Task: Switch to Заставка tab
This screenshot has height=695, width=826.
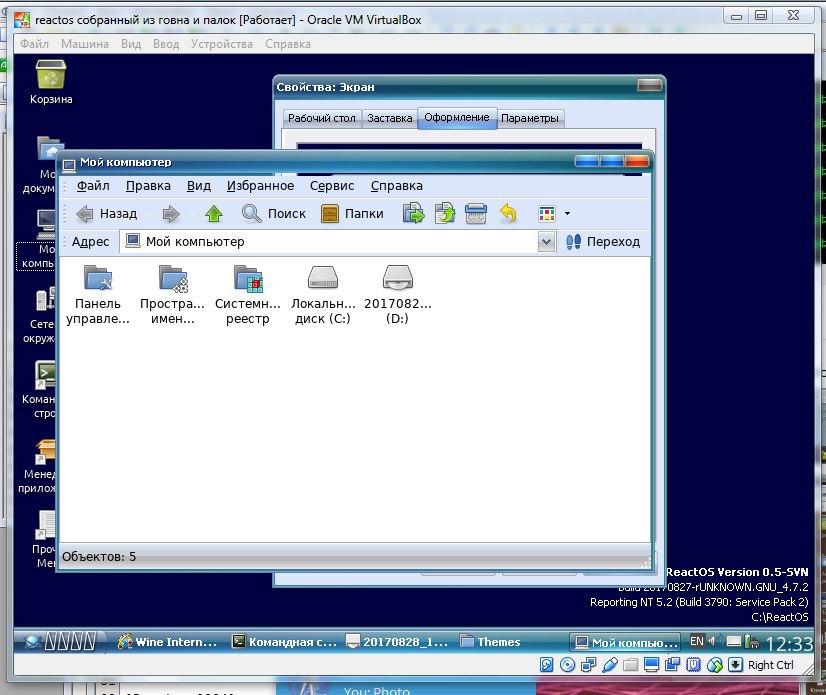Action: click(390, 118)
